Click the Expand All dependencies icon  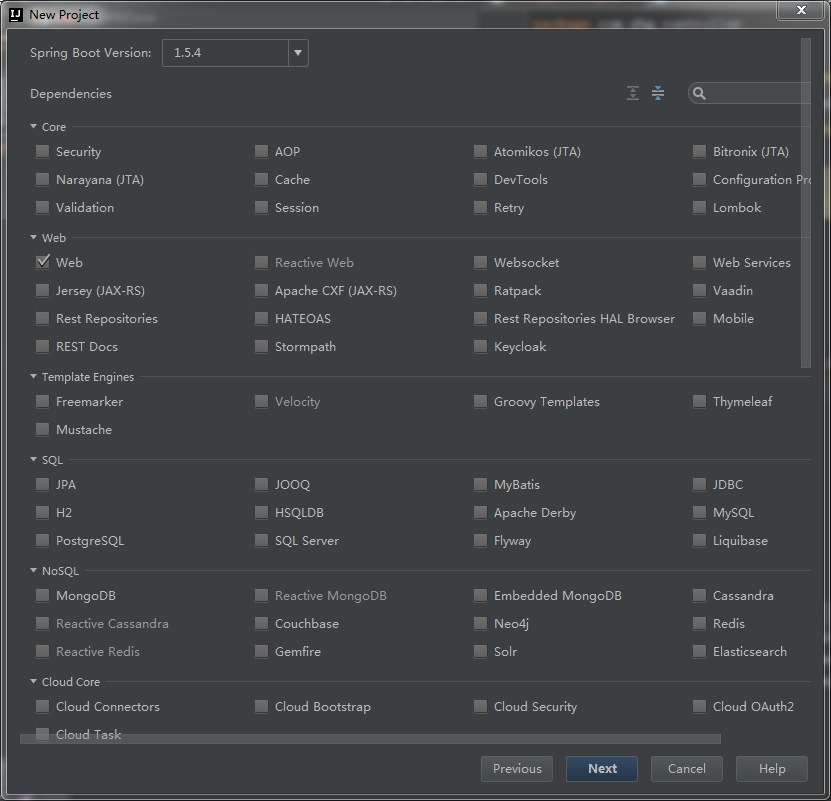(633, 93)
